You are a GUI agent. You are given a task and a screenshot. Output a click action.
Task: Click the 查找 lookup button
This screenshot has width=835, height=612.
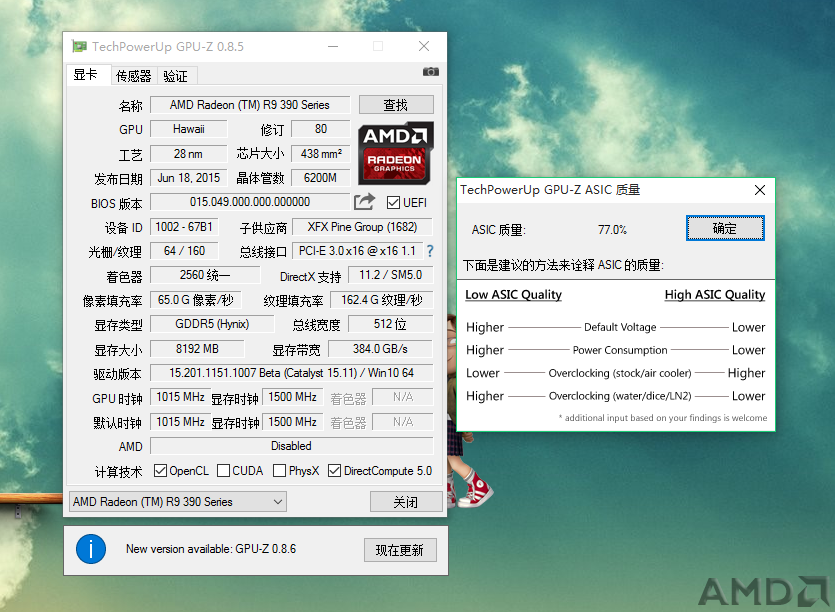[396, 105]
